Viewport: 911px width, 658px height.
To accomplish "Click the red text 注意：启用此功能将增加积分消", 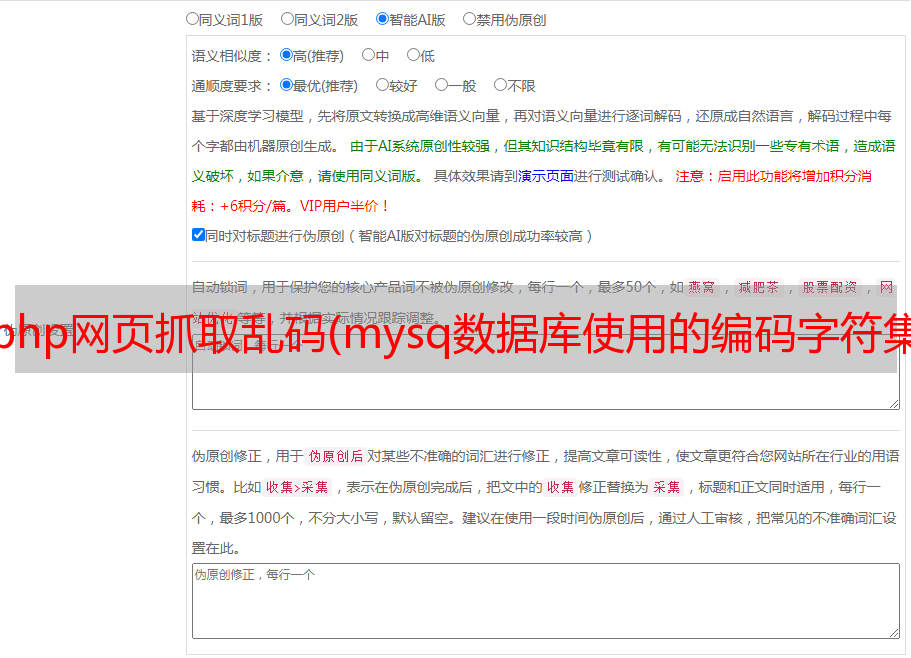I will pos(773,176).
